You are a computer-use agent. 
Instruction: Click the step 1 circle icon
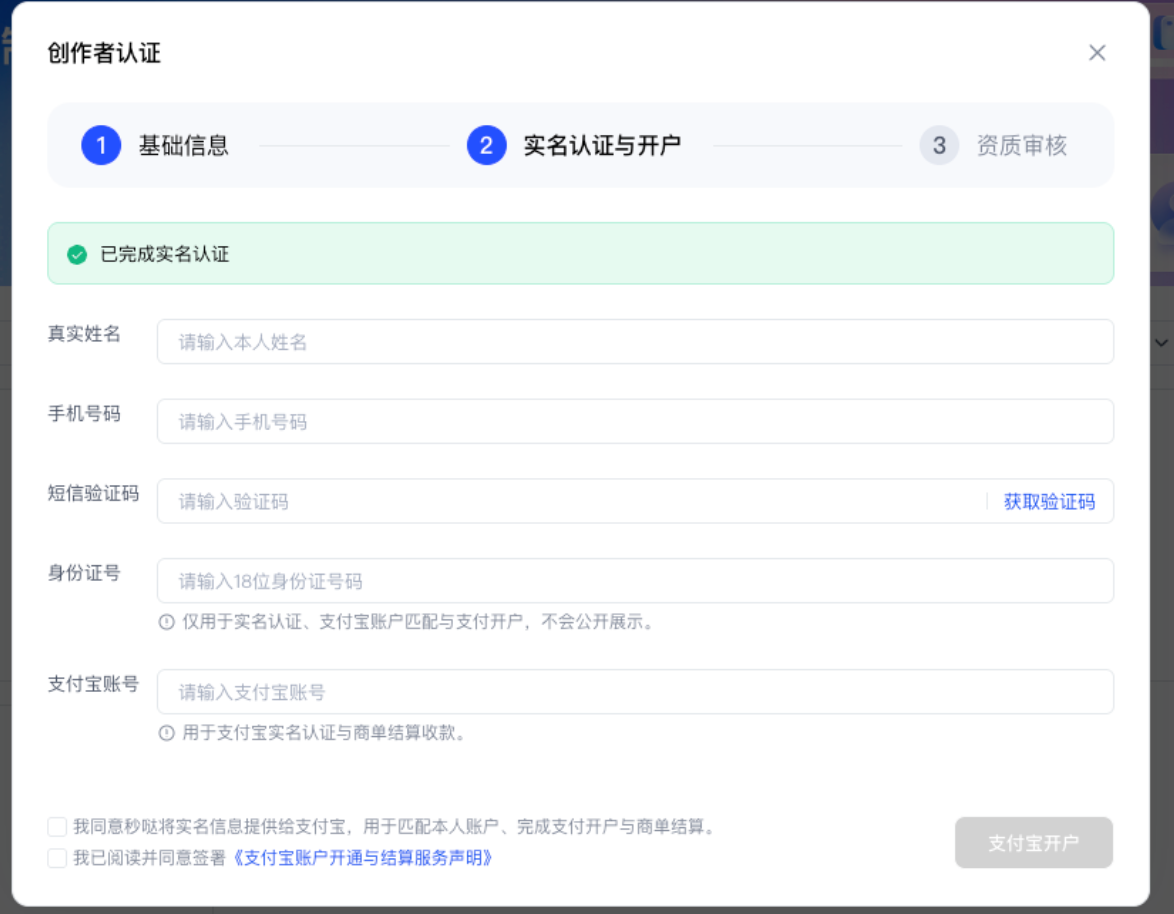click(101, 145)
